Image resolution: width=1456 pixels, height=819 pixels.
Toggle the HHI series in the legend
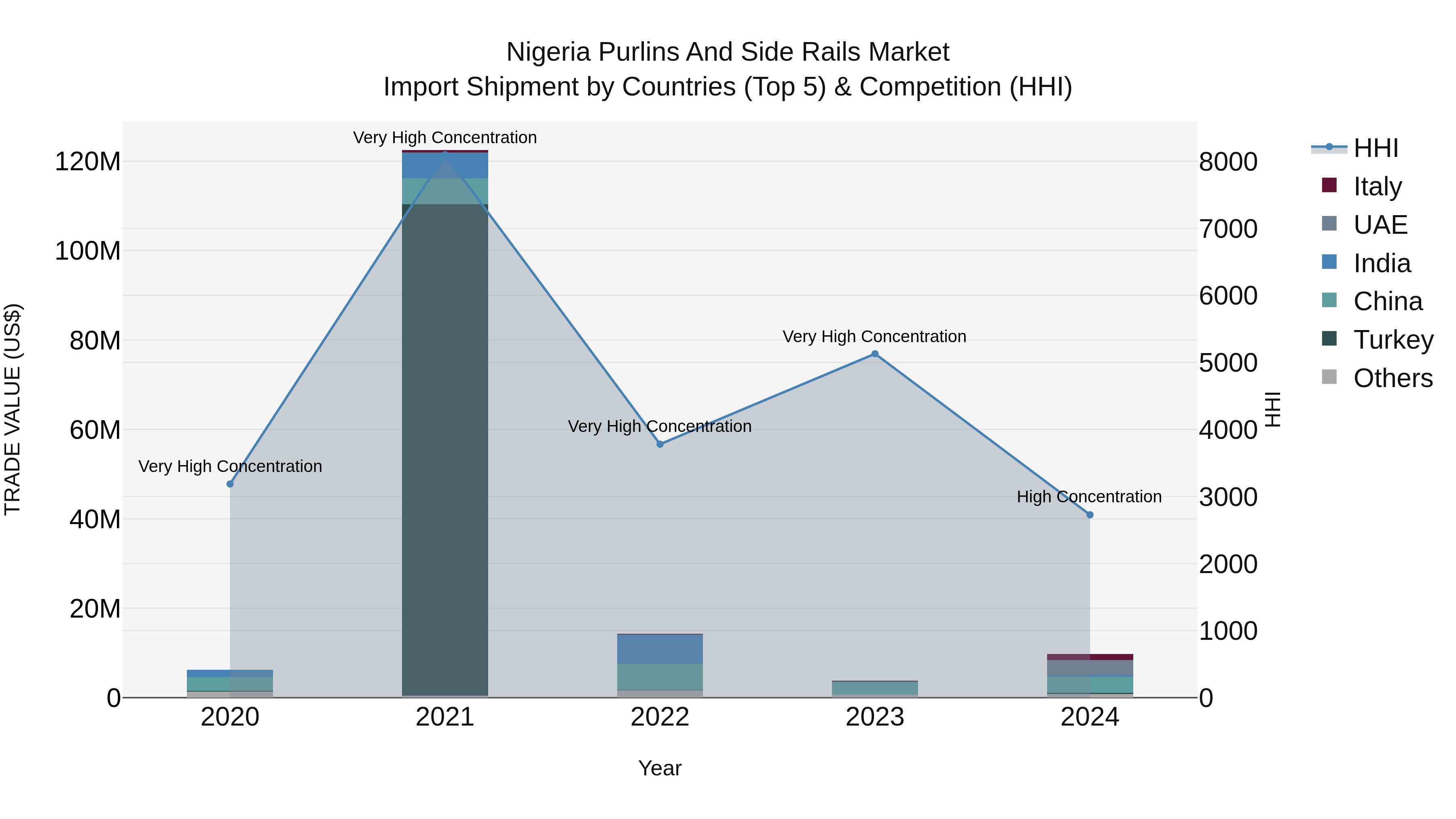click(1355, 148)
